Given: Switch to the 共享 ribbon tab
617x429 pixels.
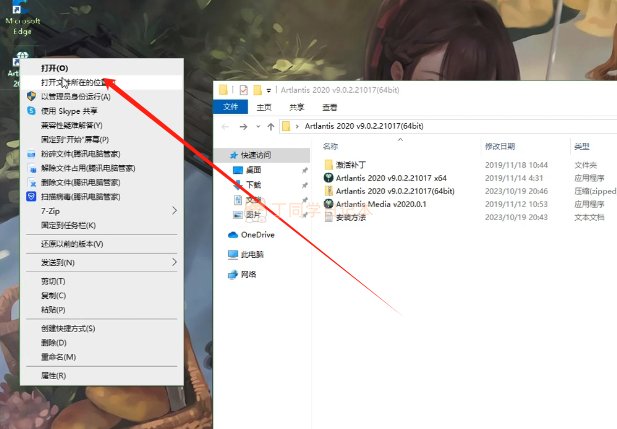Looking at the screenshot, I should click(296, 107).
